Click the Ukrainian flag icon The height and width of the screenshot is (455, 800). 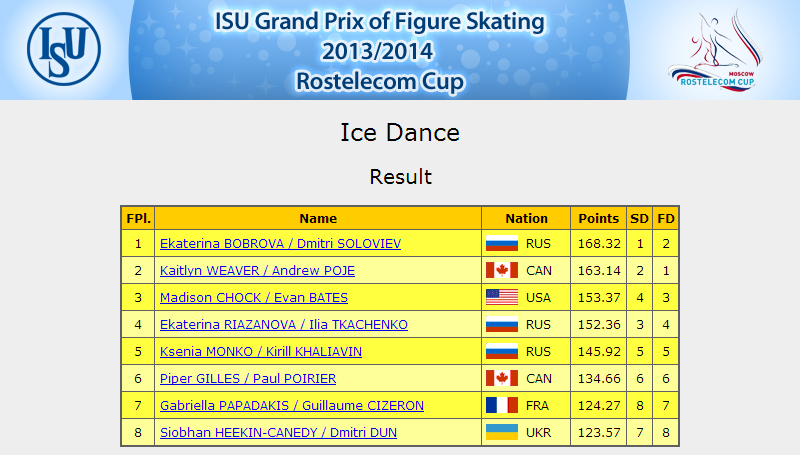tap(502, 433)
